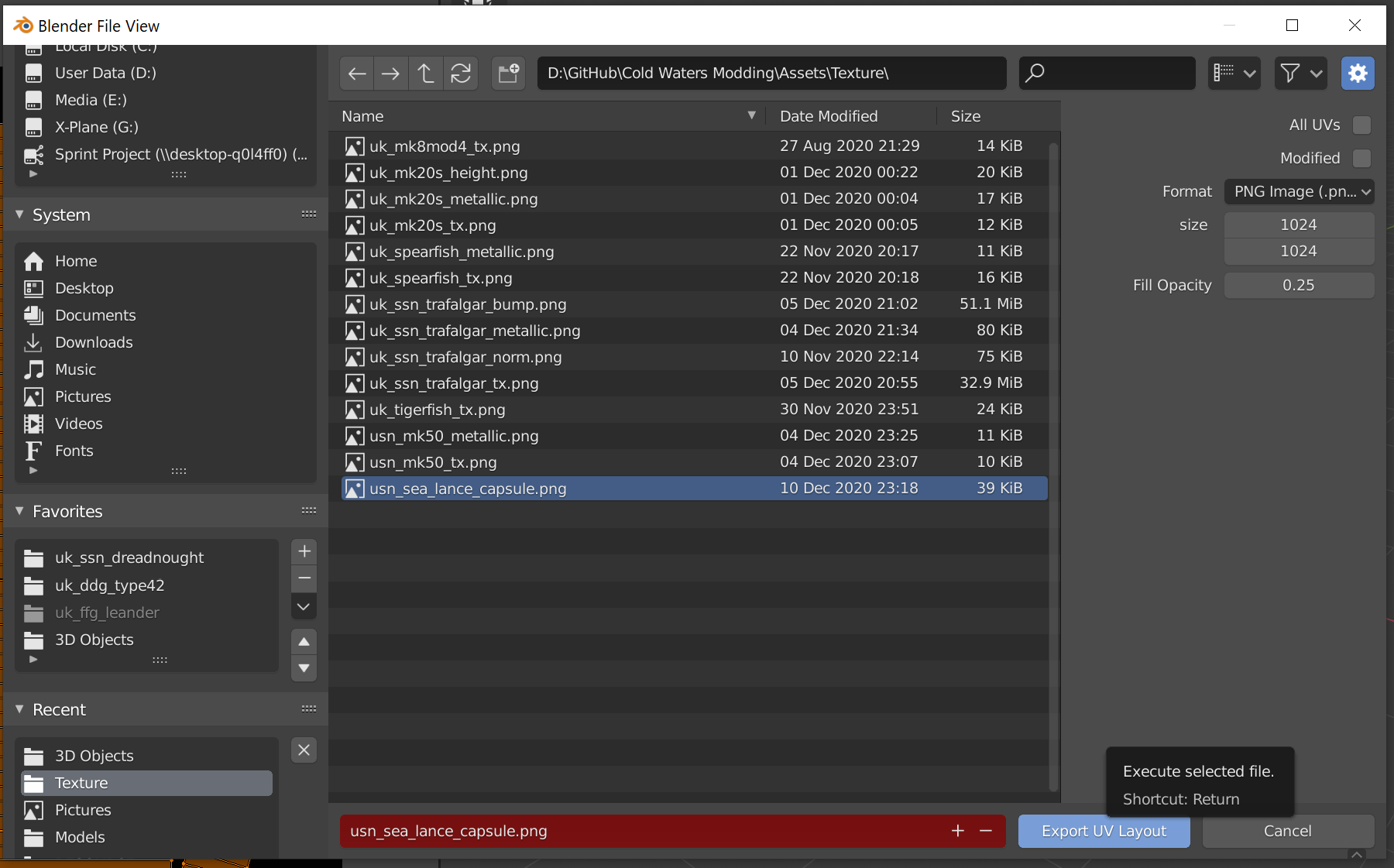Select uk_spearfish_tx.png file
This screenshot has width=1394, height=868.
pos(694,278)
